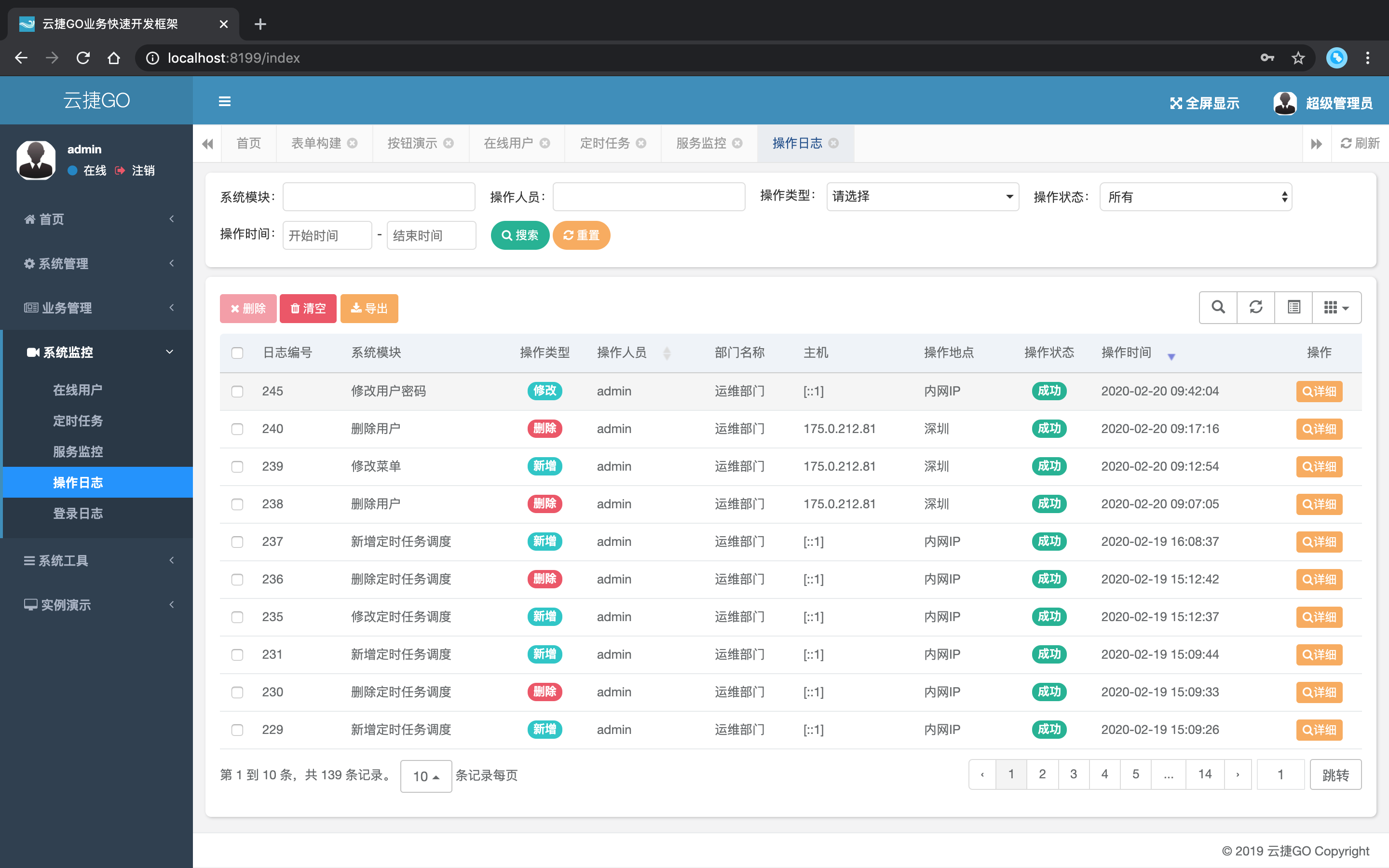The image size is (1389, 868).
Task: Select the row checkbox for log 238
Action: point(237,504)
